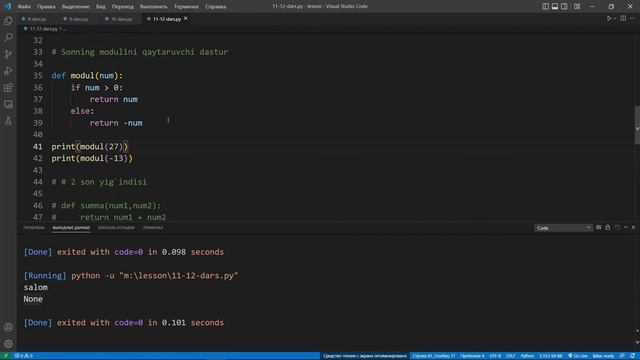Viewport: 640px width, 360px height.
Task: Open the Терминал menu
Action: [186, 7]
